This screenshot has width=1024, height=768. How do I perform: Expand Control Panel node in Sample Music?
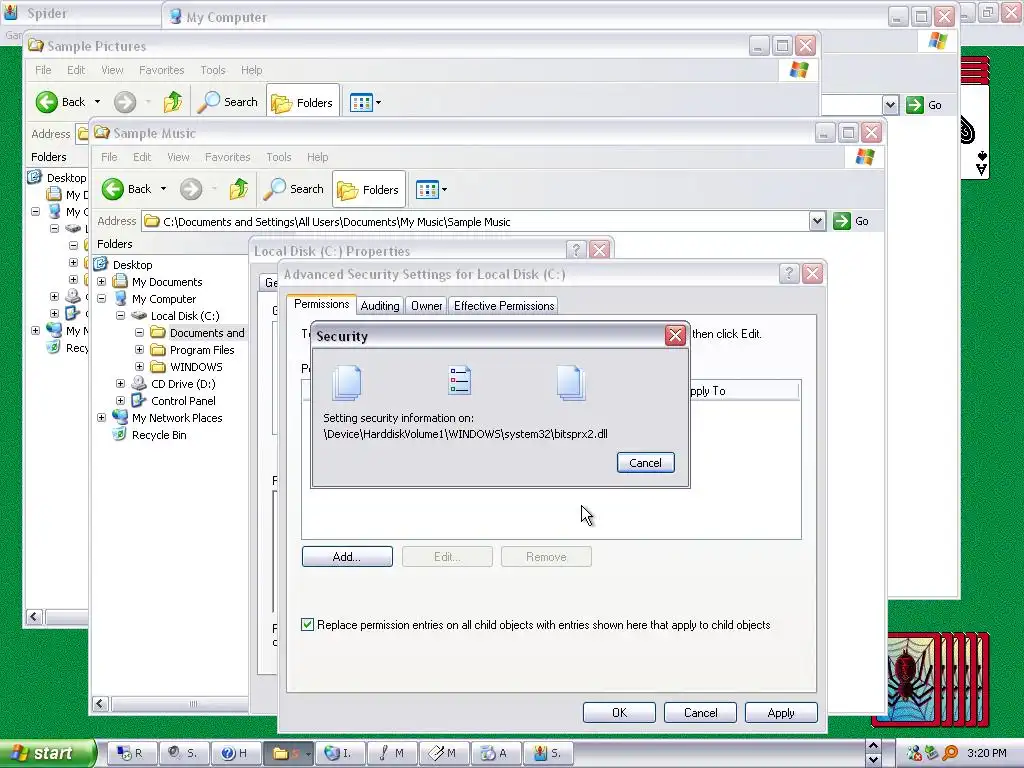[x=121, y=401]
